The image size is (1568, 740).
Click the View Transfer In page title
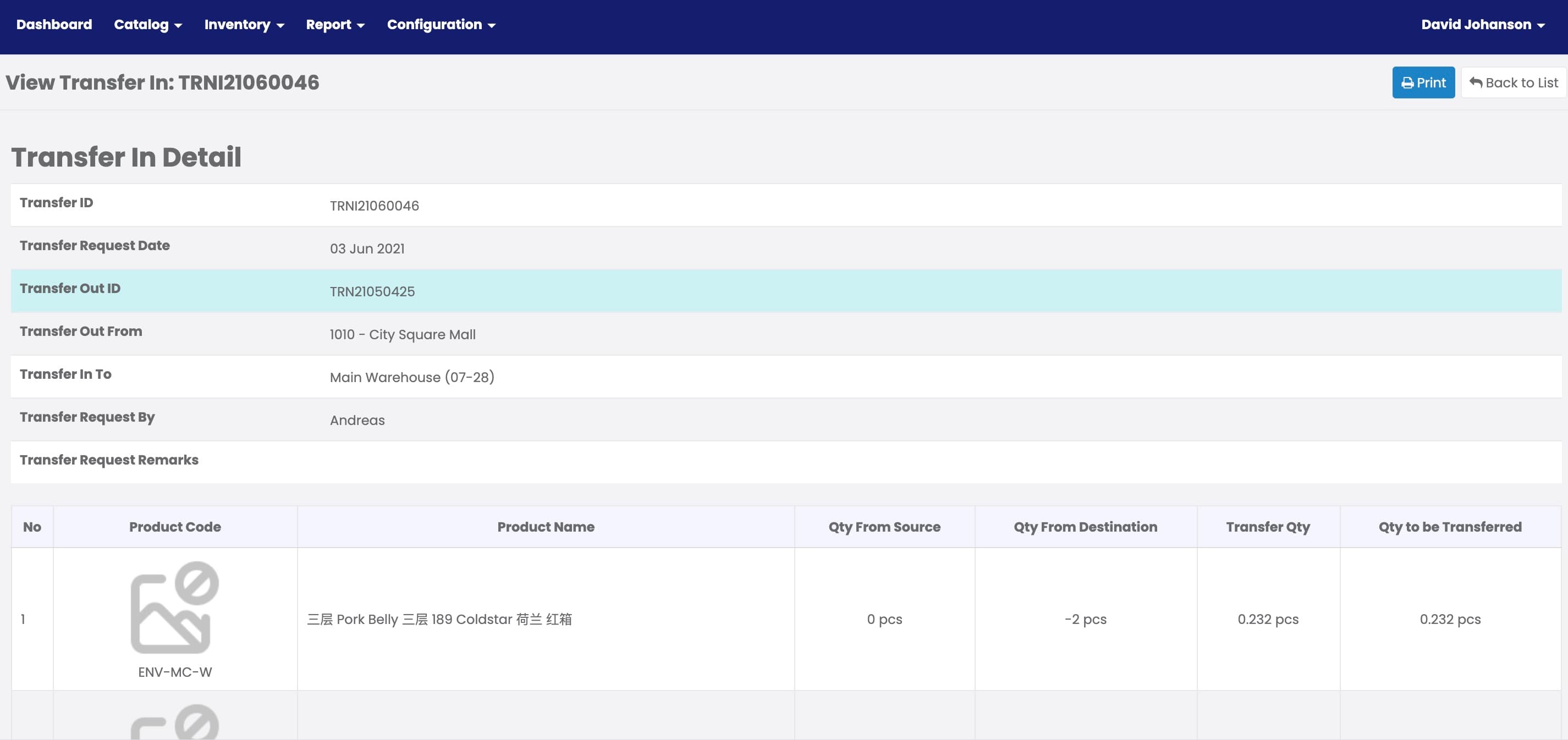pos(162,82)
